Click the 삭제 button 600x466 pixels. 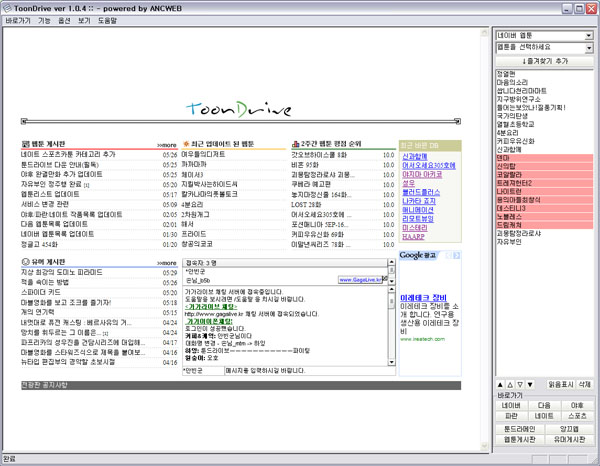coord(585,385)
